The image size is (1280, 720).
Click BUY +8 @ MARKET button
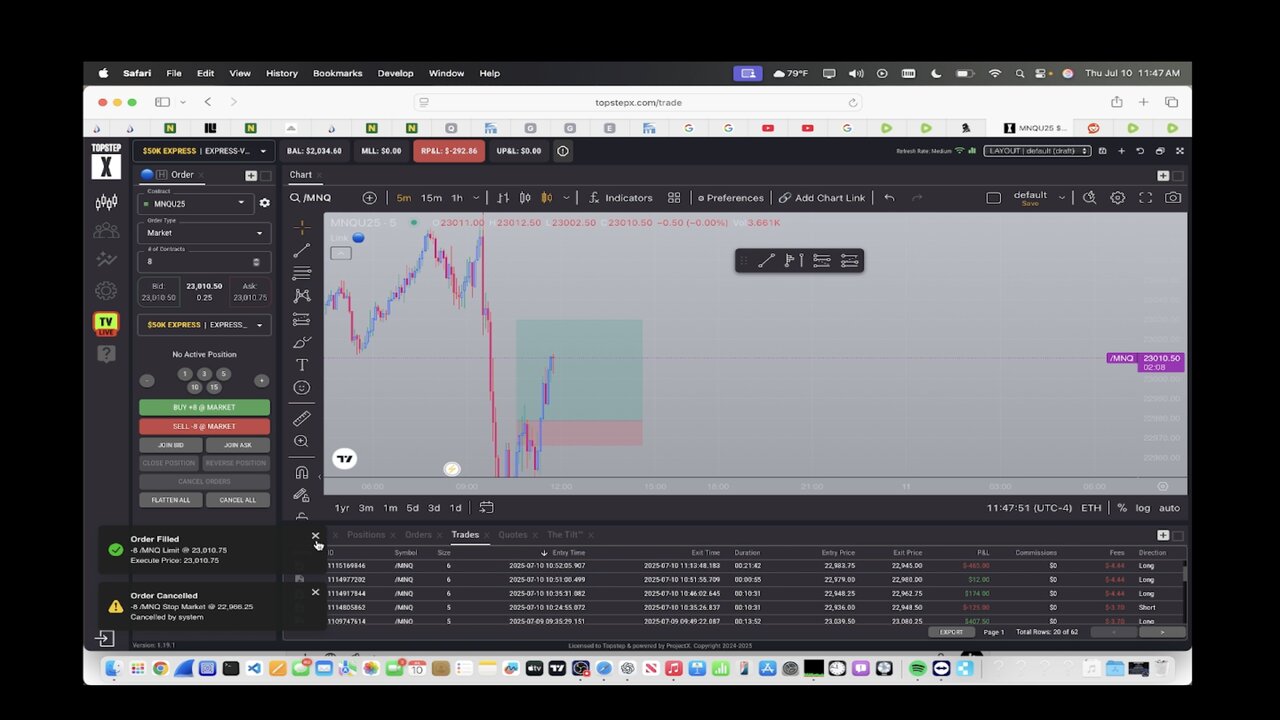tap(204, 407)
